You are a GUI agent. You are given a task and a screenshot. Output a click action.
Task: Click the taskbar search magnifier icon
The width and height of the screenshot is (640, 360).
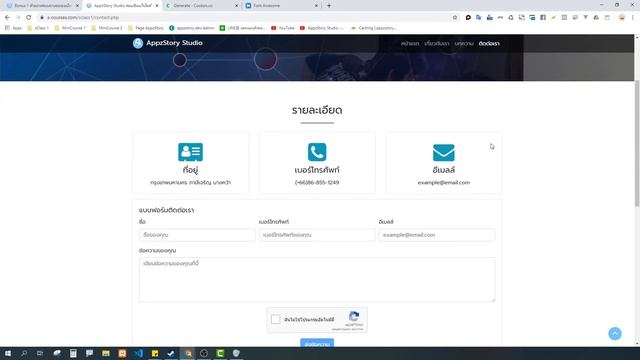(x=24, y=353)
